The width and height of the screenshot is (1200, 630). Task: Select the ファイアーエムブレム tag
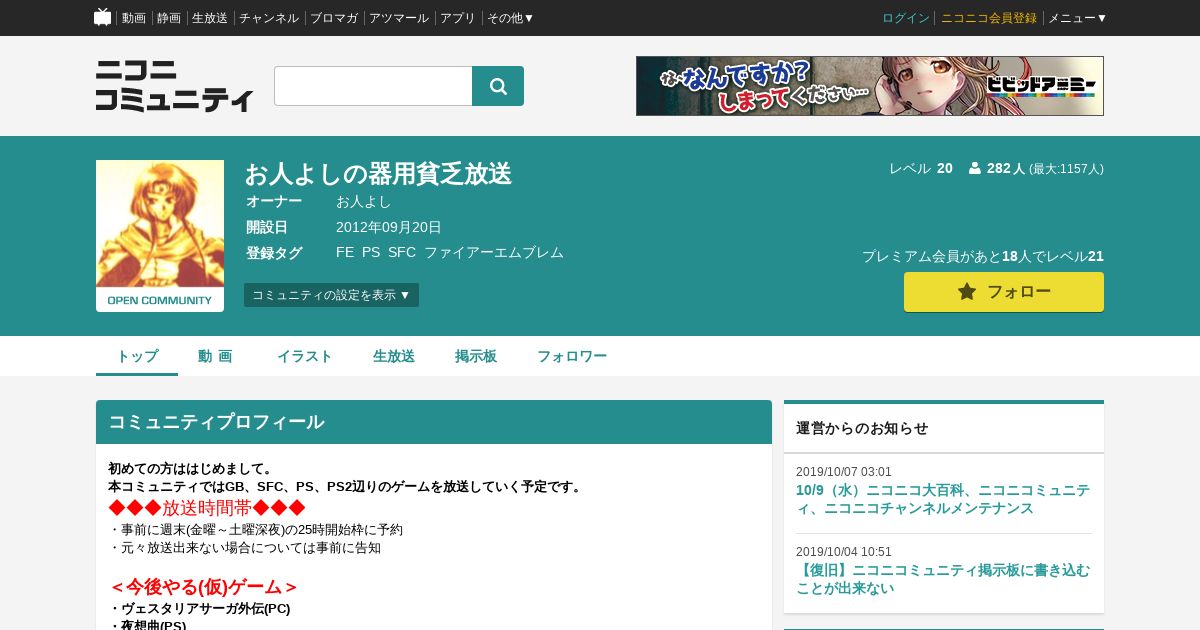pyautogui.click(x=494, y=252)
